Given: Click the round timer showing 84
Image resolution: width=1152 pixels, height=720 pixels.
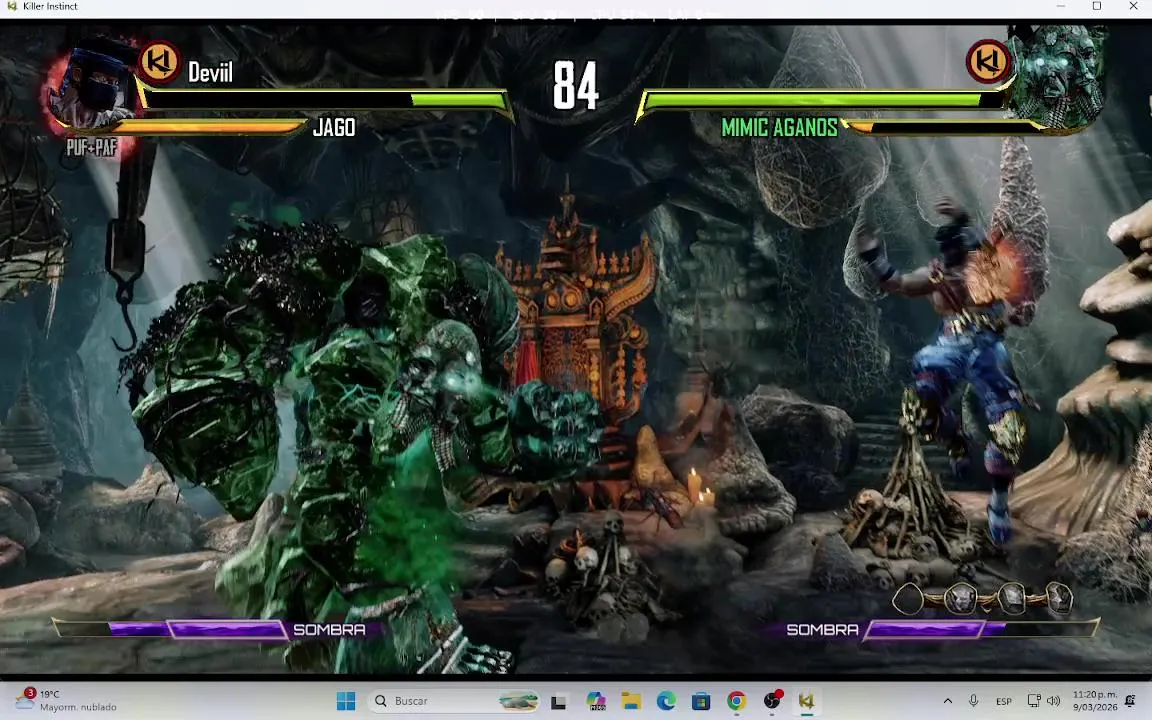Looking at the screenshot, I should pyautogui.click(x=576, y=86).
